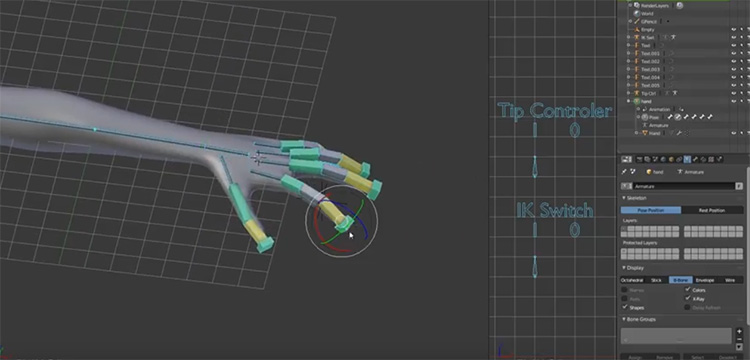The width and height of the screenshot is (750, 360).
Task: Select the Text.003 object in outliner
Action: click(x=650, y=69)
